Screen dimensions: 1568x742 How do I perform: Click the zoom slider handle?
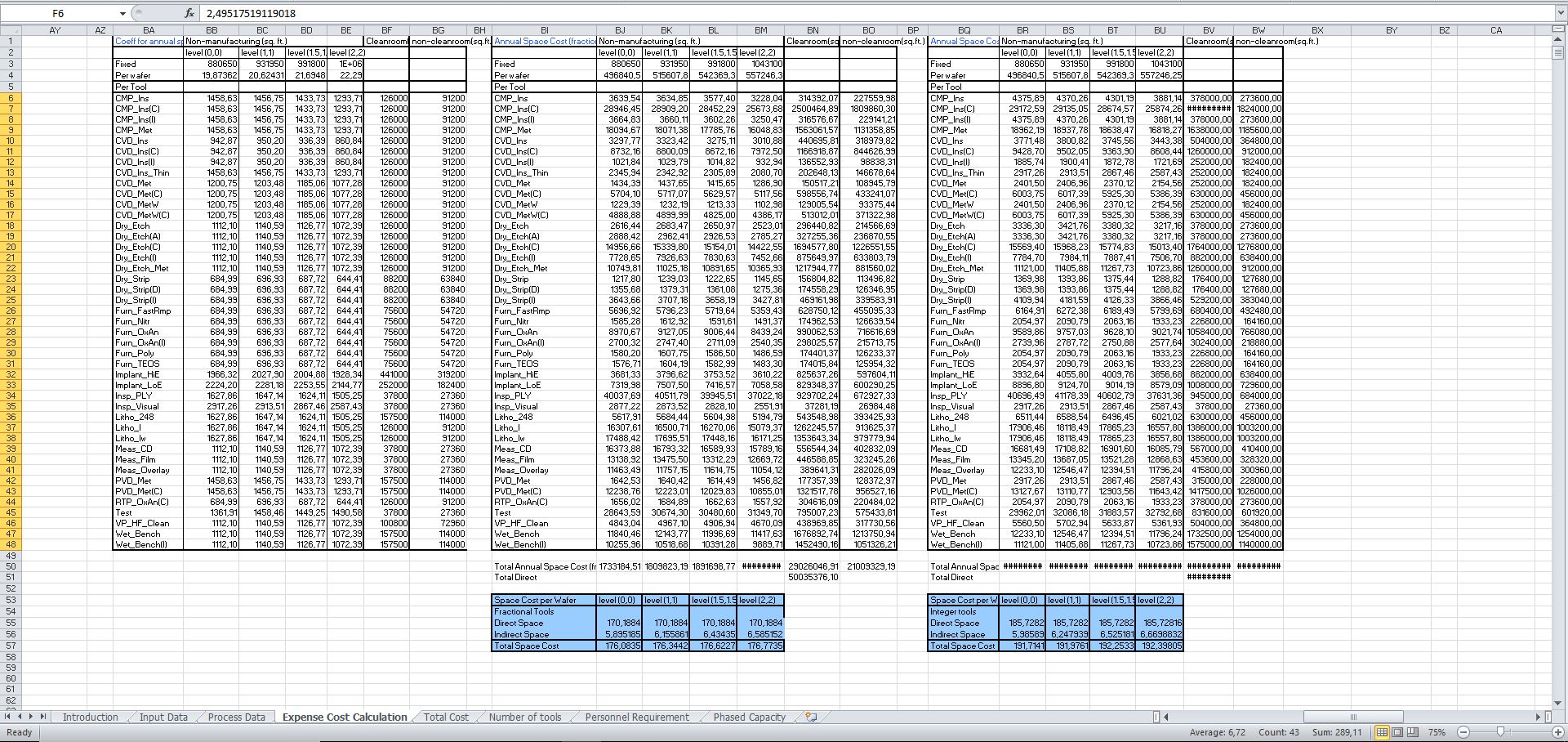(1499, 732)
